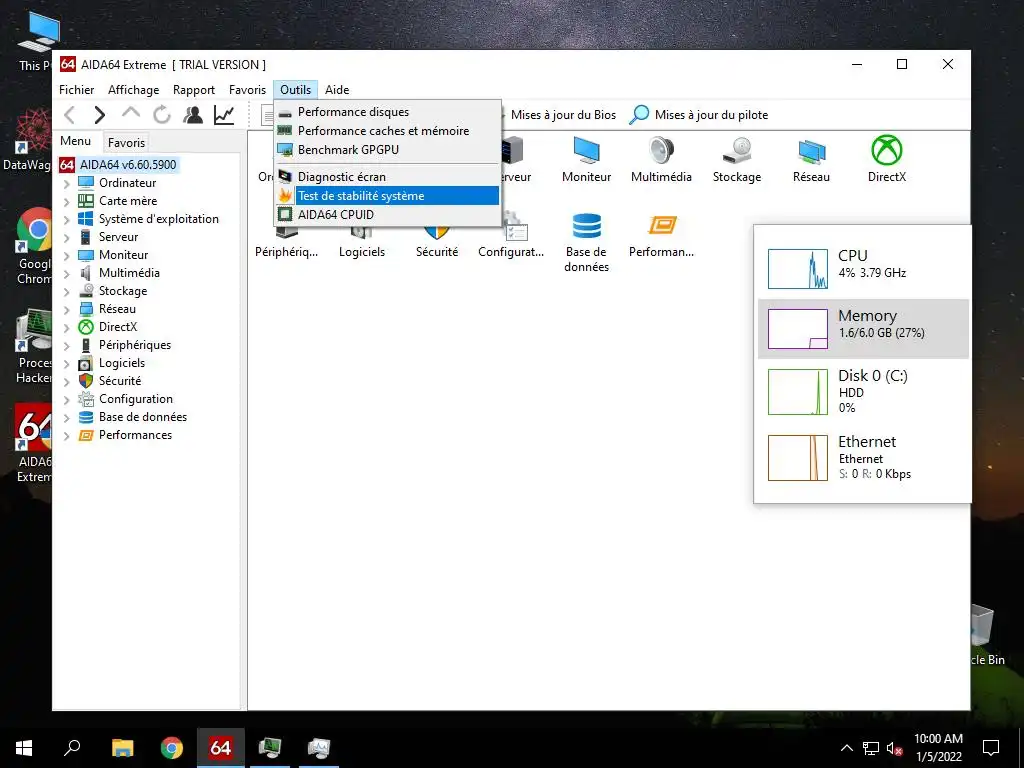Viewport: 1024px width, 768px height.
Task: Open the Performan... category icon
Action: pyautogui.click(x=662, y=236)
